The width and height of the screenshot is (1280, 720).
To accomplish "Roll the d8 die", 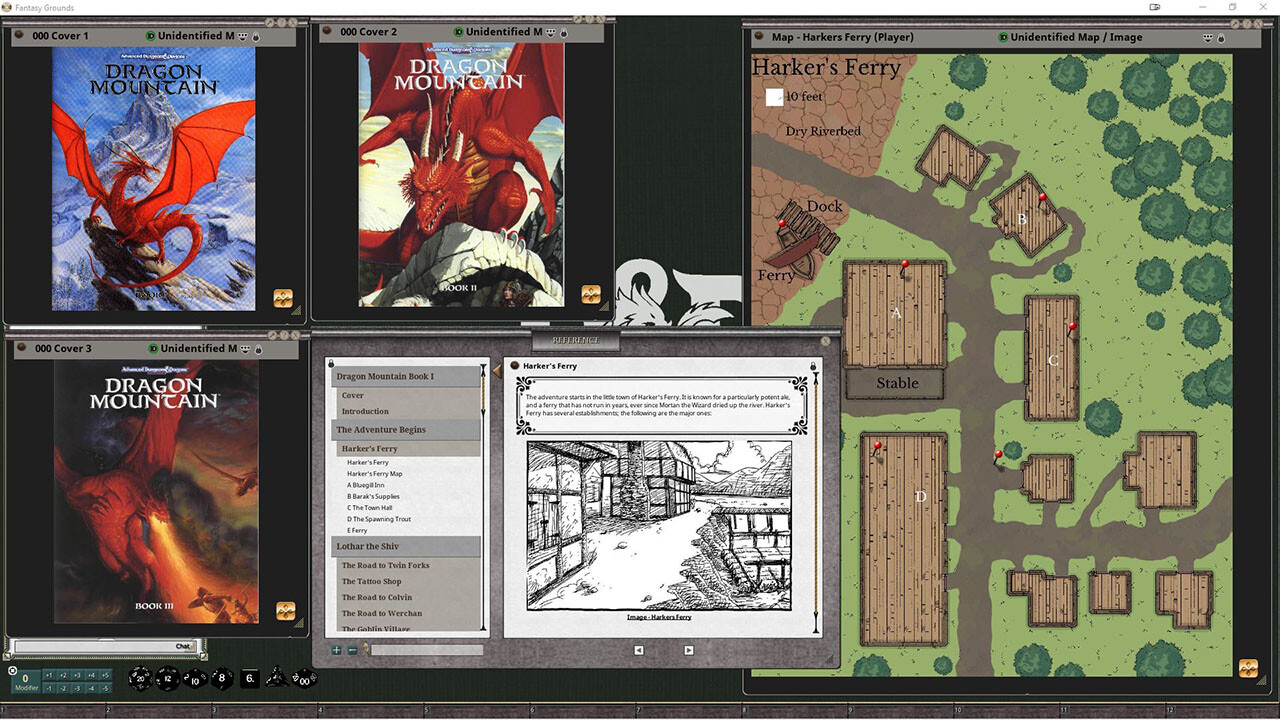I will 222,678.
